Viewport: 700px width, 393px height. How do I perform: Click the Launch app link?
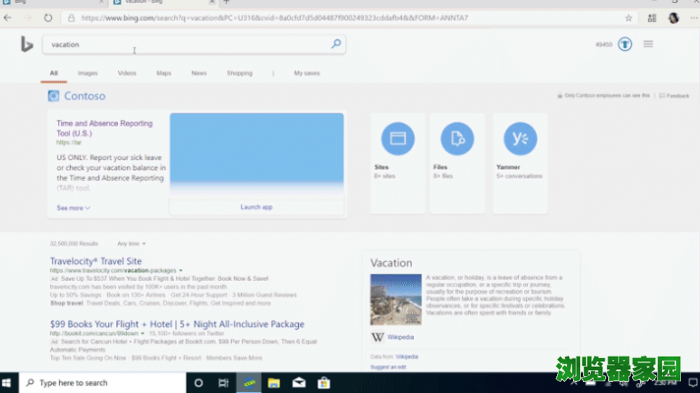pyautogui.click(x=256, y=207)
